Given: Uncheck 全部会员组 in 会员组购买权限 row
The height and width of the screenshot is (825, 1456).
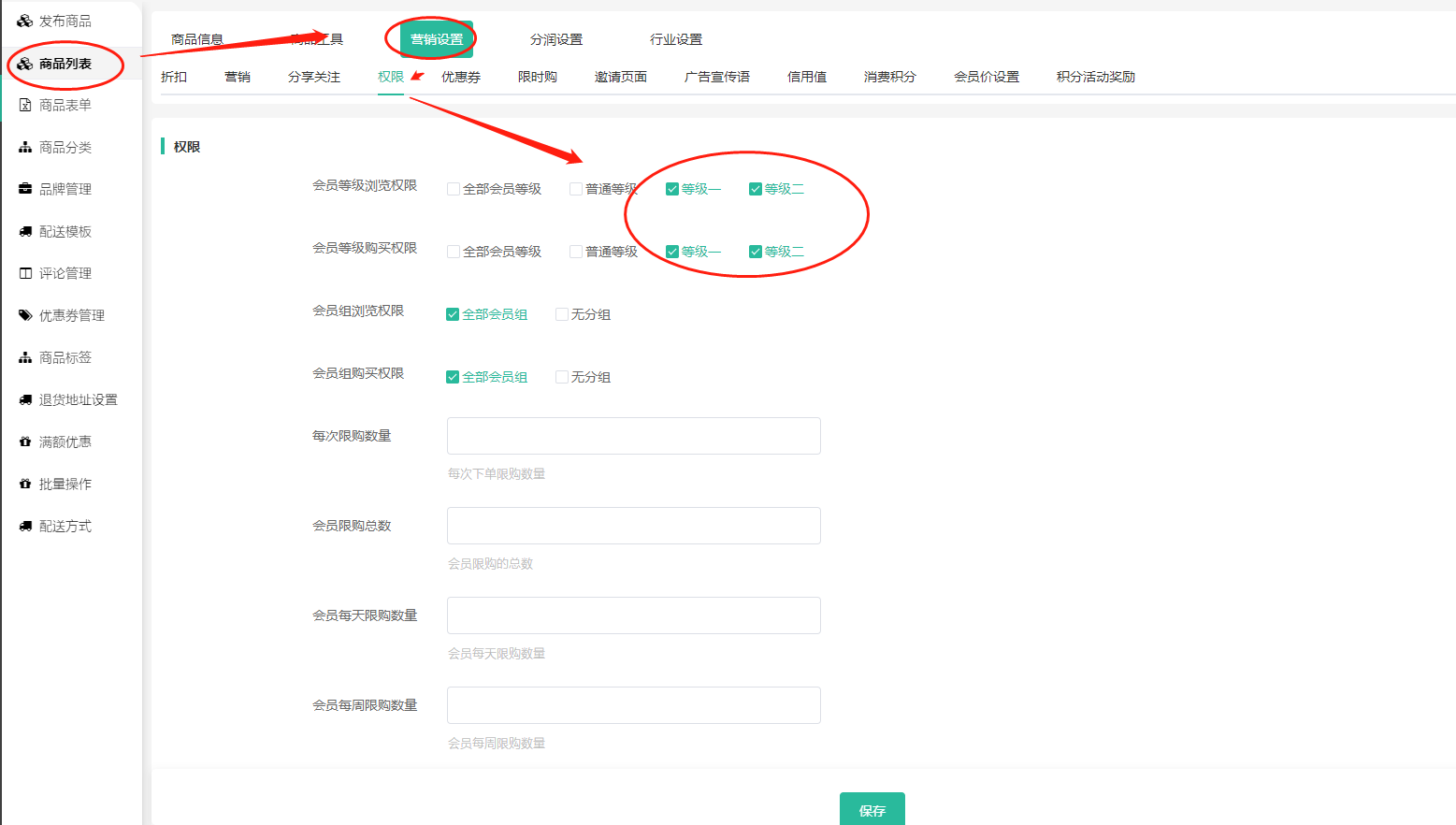Looking at the screenshot, I should click(453, 377).
